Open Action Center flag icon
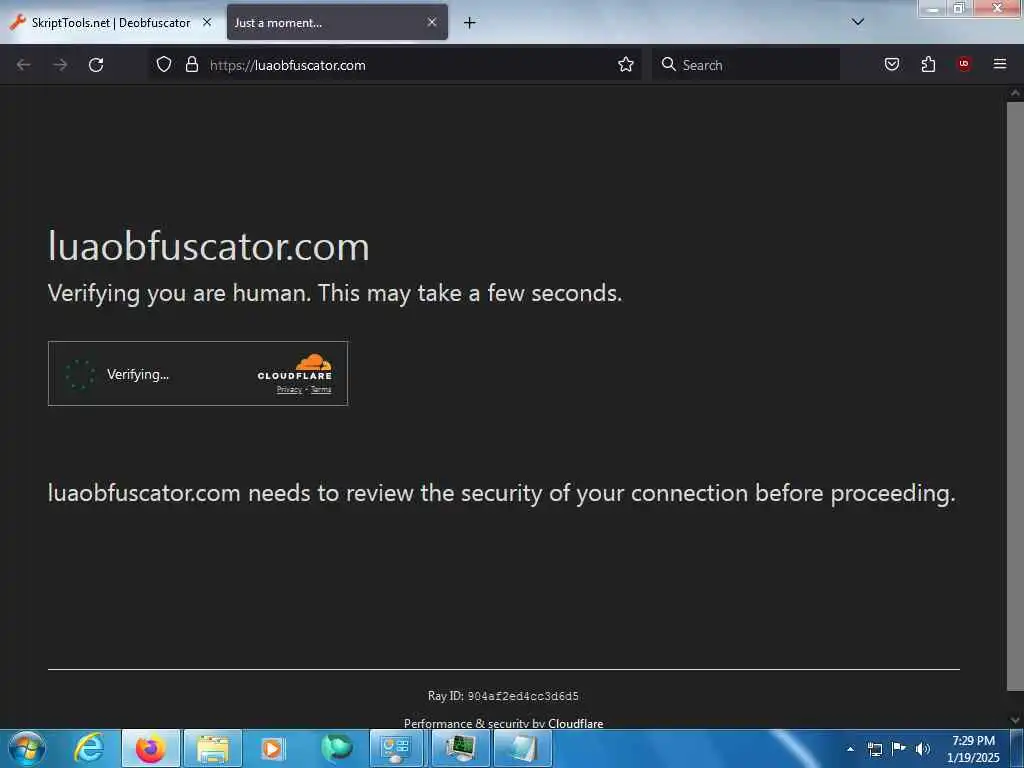 click(x=899, y=748)
